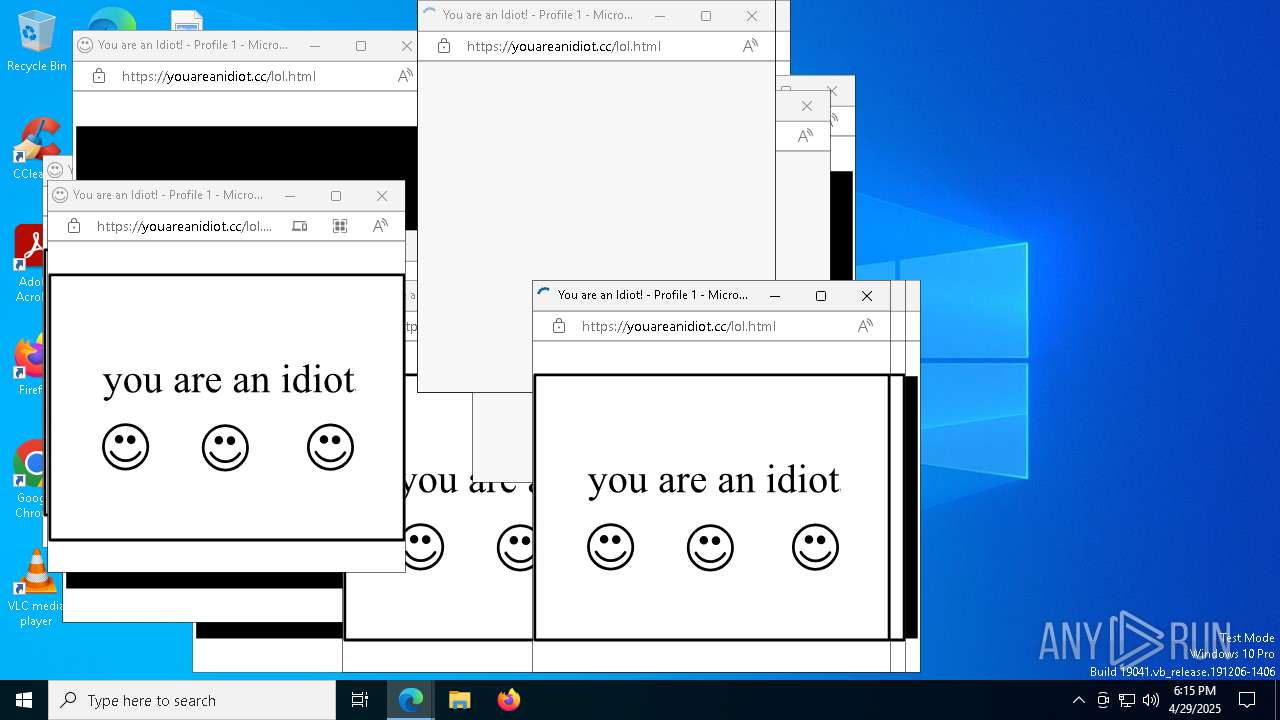Screen dimensions: 1280x720
Task: Click smiley favicon of back-left Edge window
Action: (85, 45)
